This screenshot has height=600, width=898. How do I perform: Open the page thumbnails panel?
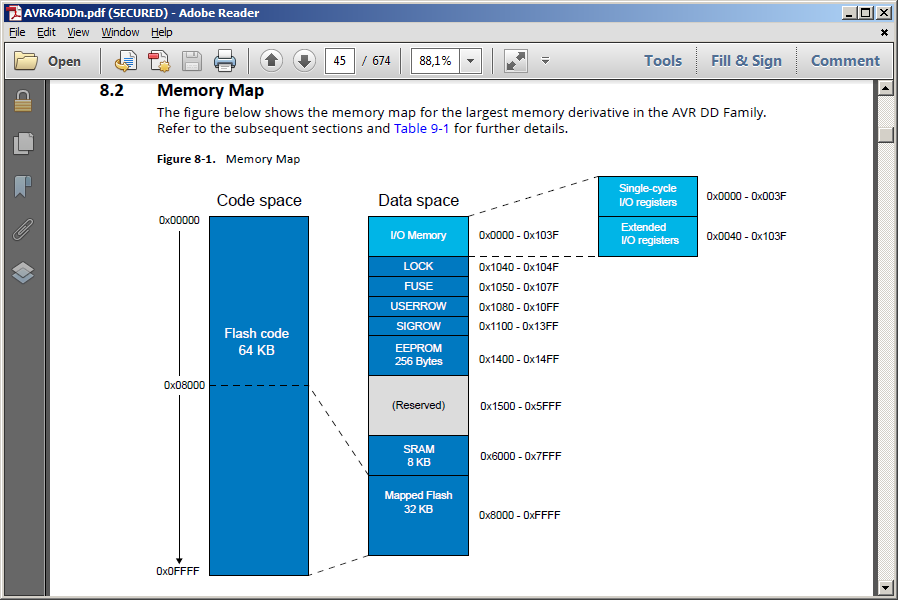[x=23, y=143]
